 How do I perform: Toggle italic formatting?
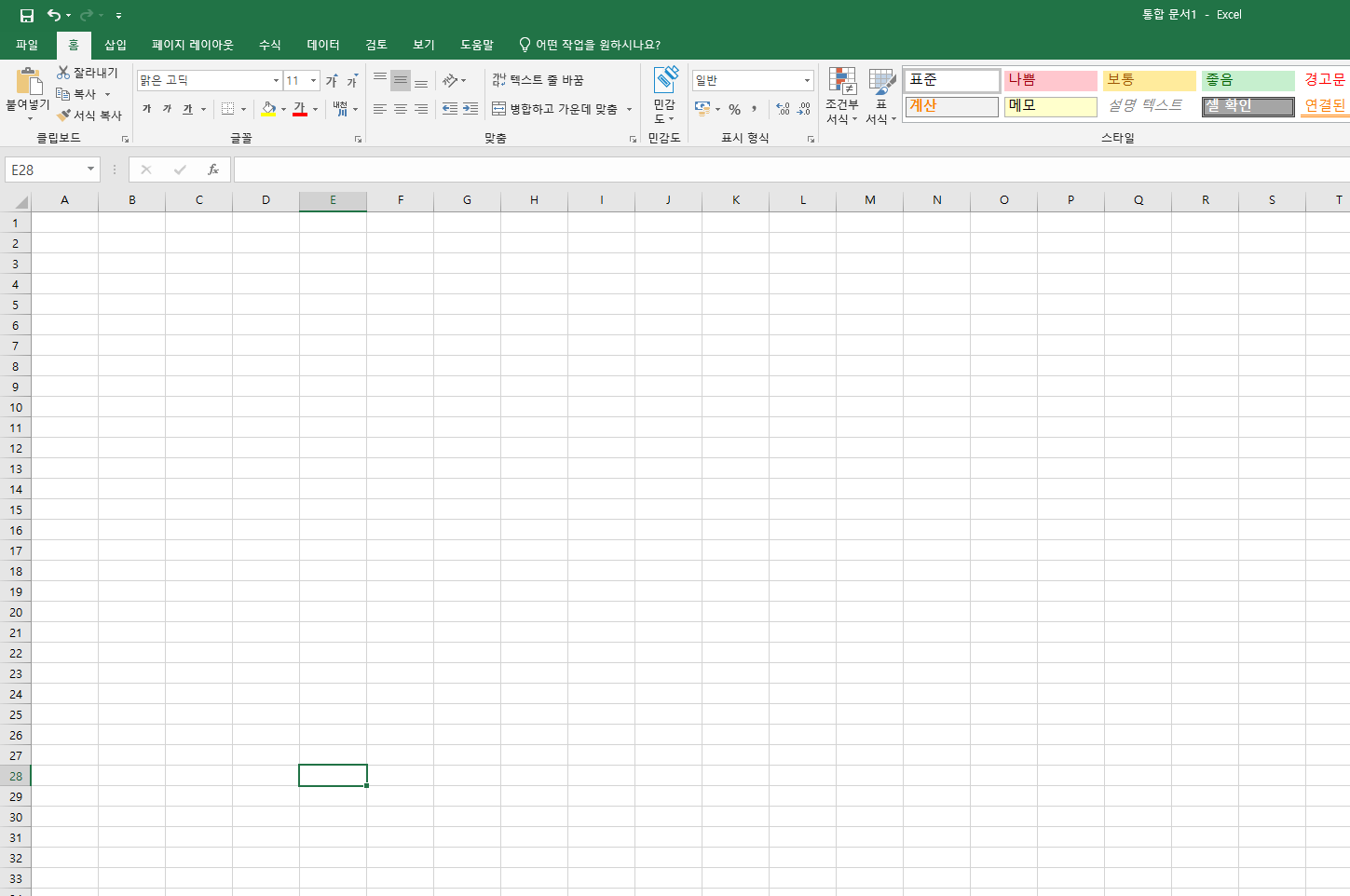point(167,109)
